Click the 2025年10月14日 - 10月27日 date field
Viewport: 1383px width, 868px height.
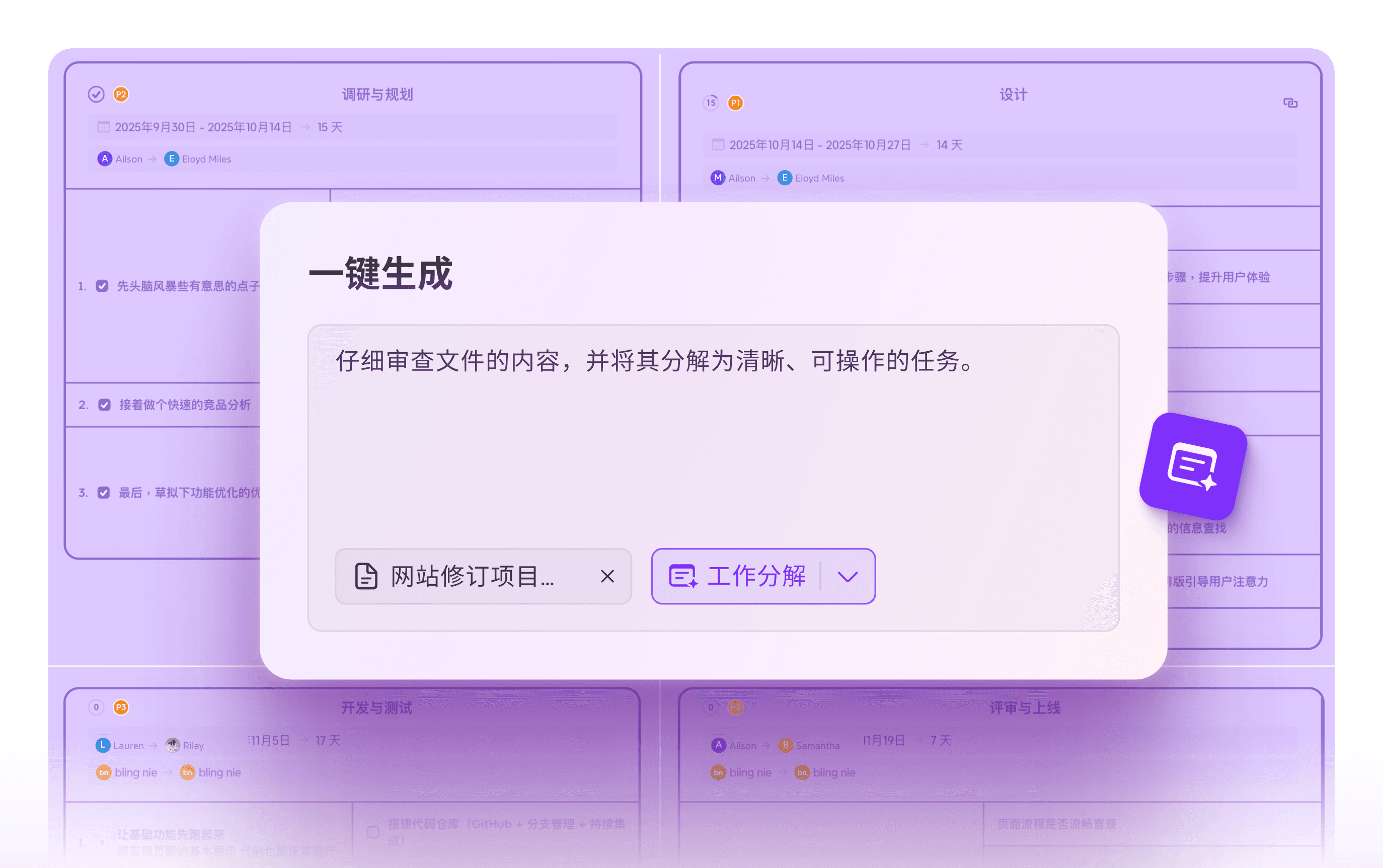point(1000,145)
